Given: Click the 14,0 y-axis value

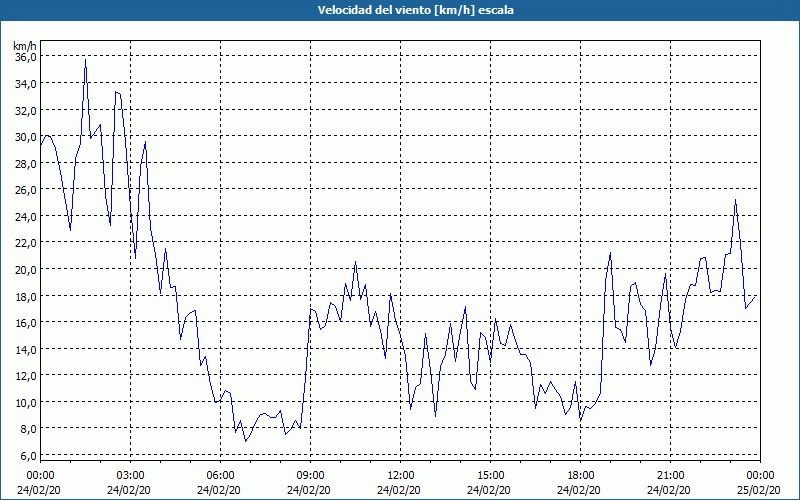Looking at the screenshot, I should tap(26, 349).
